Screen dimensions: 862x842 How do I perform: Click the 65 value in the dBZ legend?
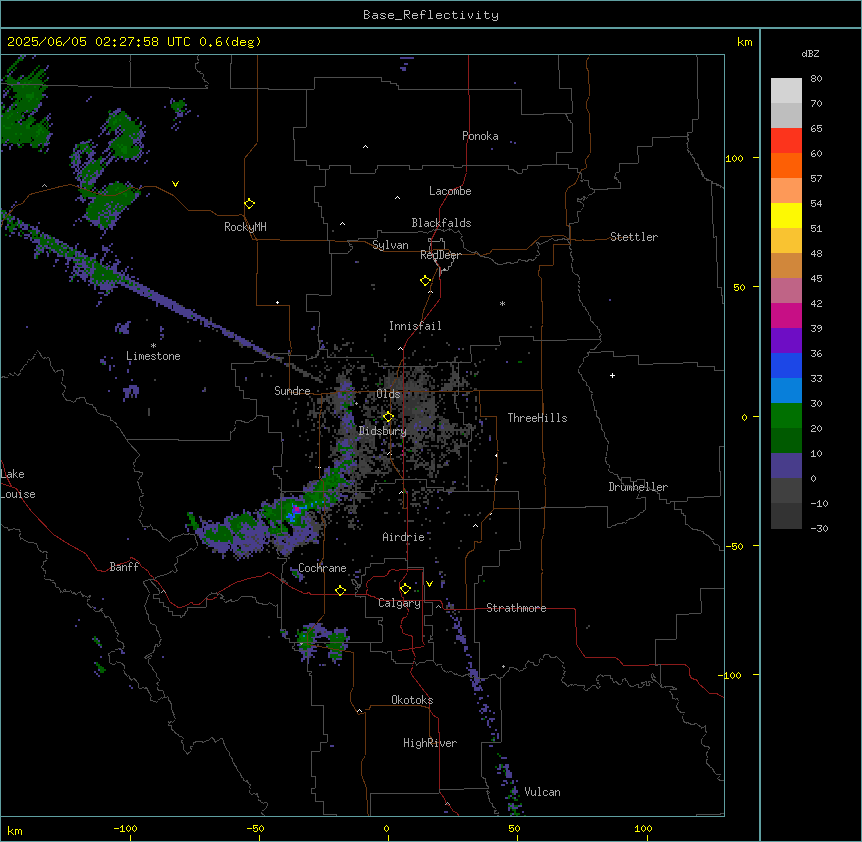(816, 128)
